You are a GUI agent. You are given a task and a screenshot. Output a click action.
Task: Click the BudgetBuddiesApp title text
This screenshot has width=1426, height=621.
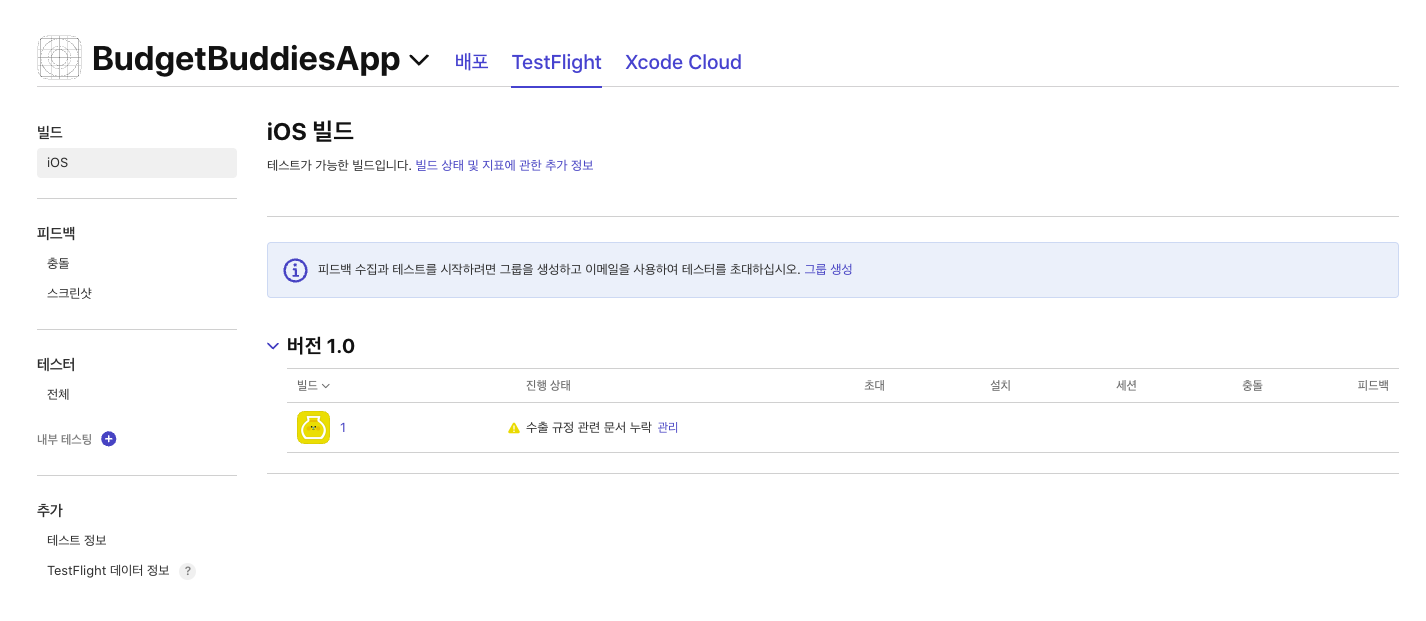[x=246, y=59]
